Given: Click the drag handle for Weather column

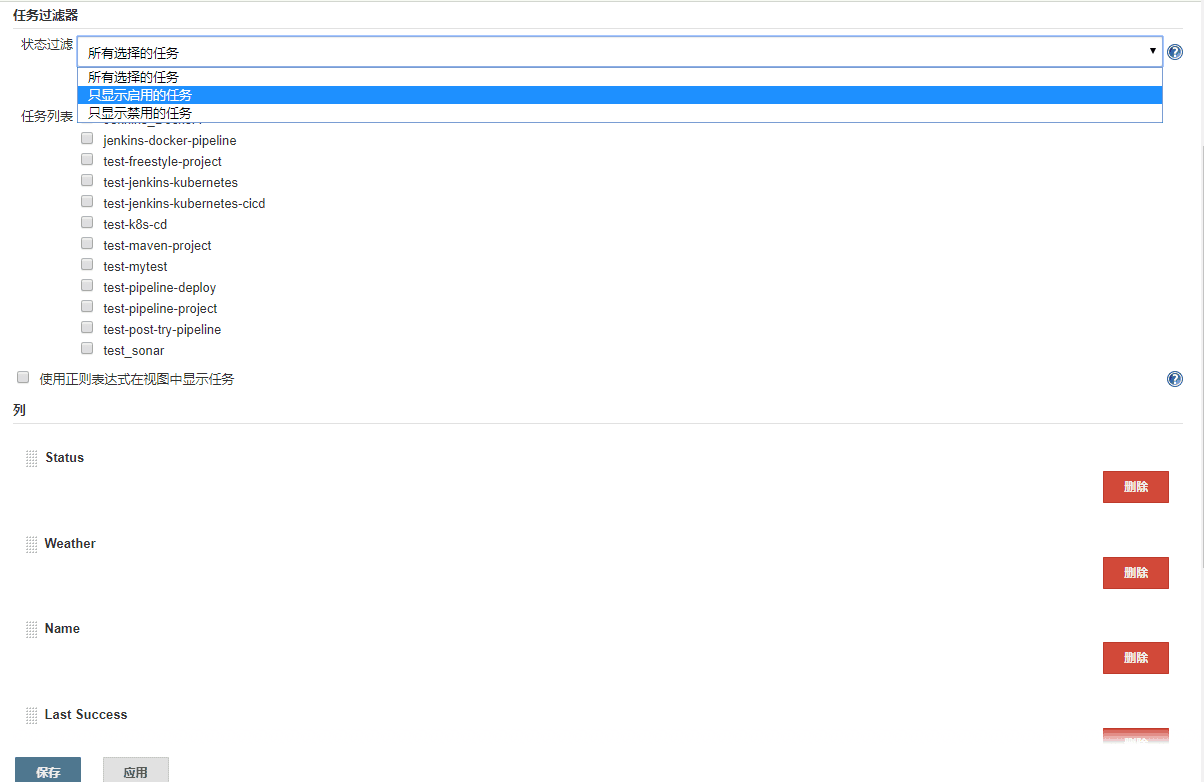Looking at the screenshot, I should pos(31,545).
